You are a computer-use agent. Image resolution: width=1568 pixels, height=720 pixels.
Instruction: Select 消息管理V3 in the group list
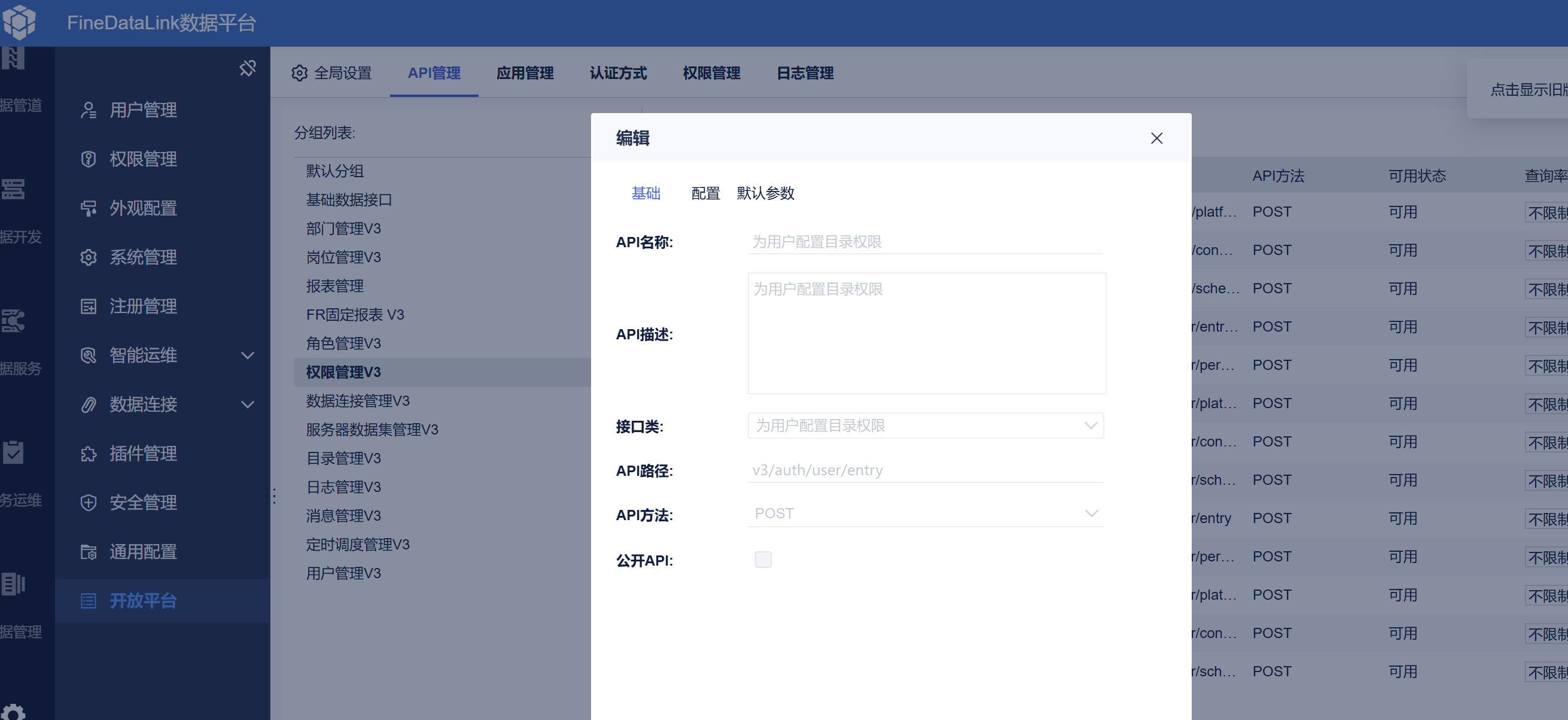pos(343,516)
